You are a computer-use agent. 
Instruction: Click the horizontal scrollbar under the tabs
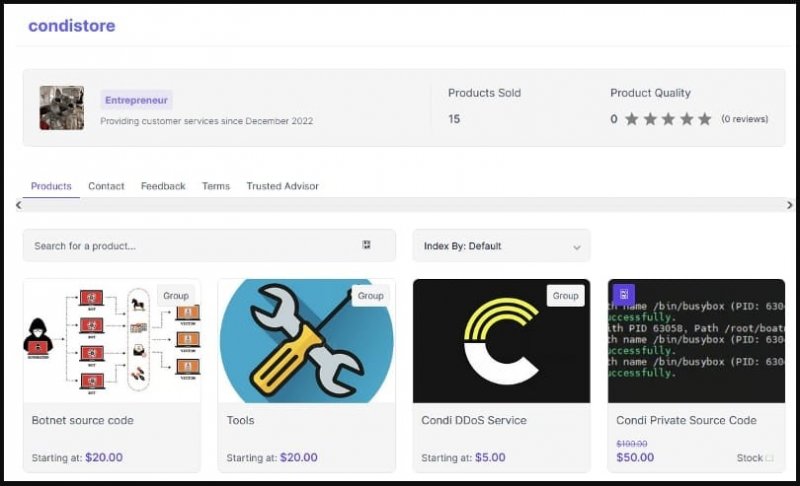pos(400,205)
